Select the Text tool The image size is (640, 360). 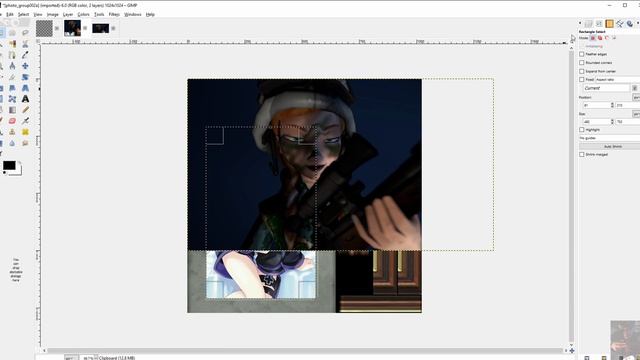coord(25,99)
